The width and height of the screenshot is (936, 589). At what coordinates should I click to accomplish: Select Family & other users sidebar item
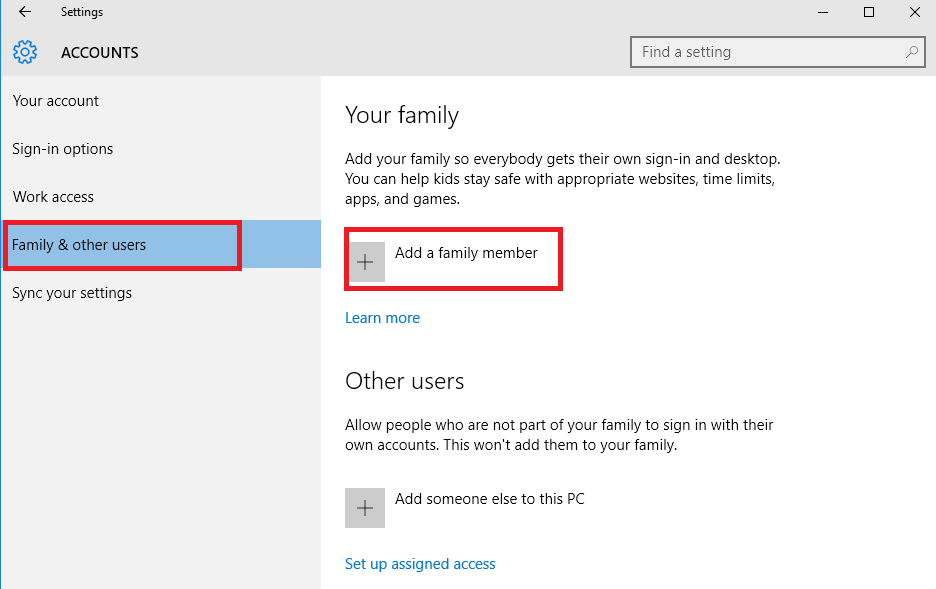point(79,245)
